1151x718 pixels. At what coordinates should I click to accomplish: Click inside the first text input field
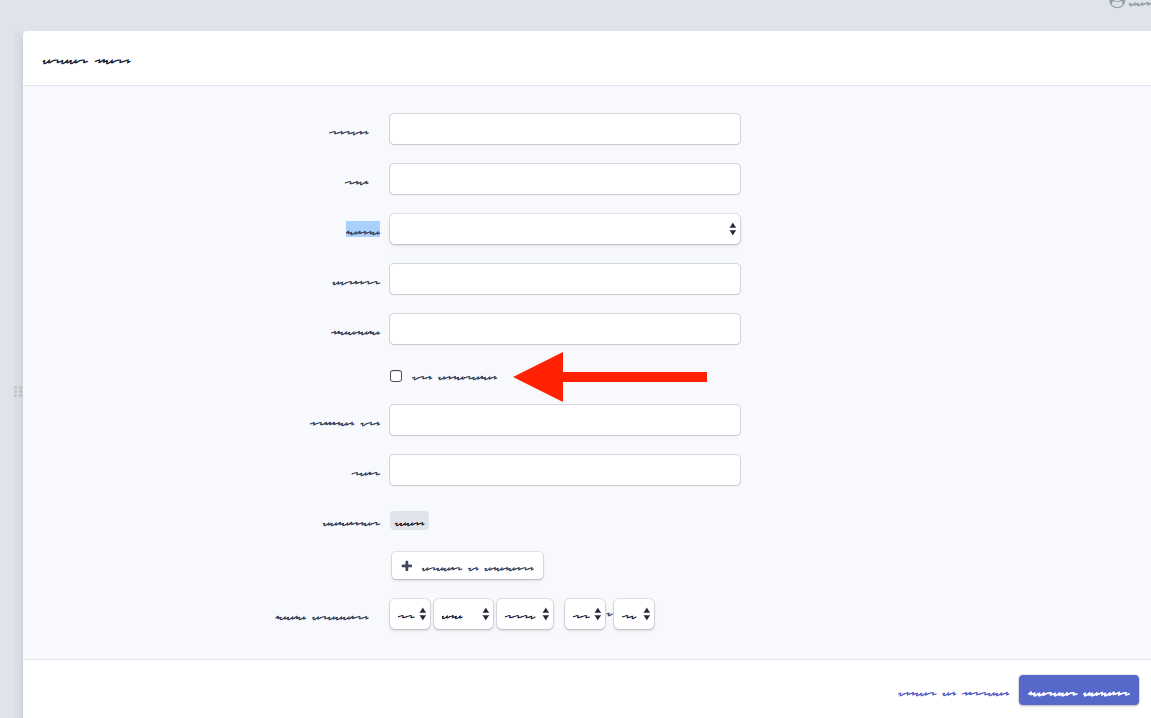click(x=564, y=128)
